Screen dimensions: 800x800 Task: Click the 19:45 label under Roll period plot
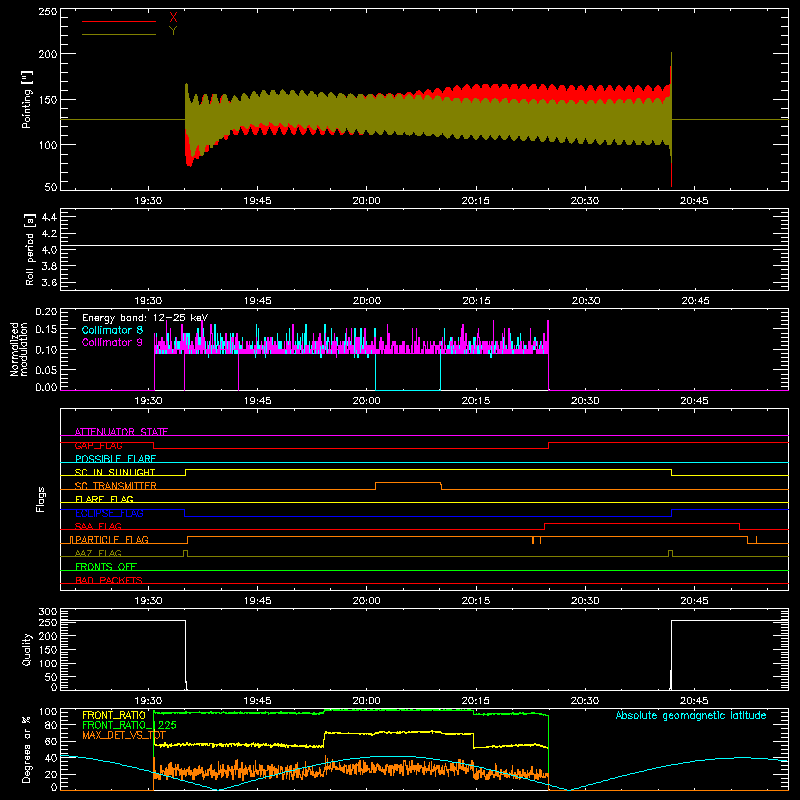(x=258, y=301)
